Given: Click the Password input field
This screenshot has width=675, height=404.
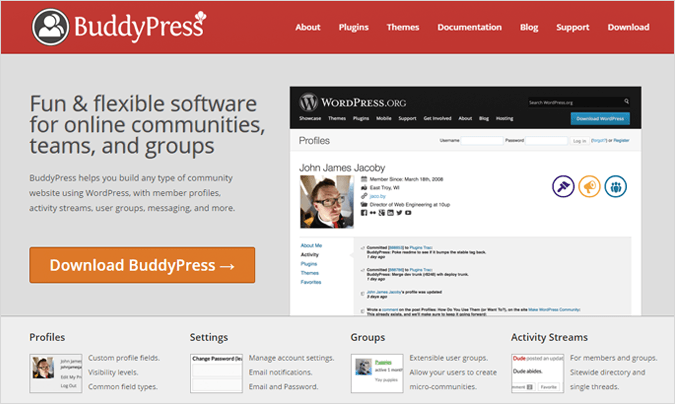Looking at the screenshot, I should 547,140.
